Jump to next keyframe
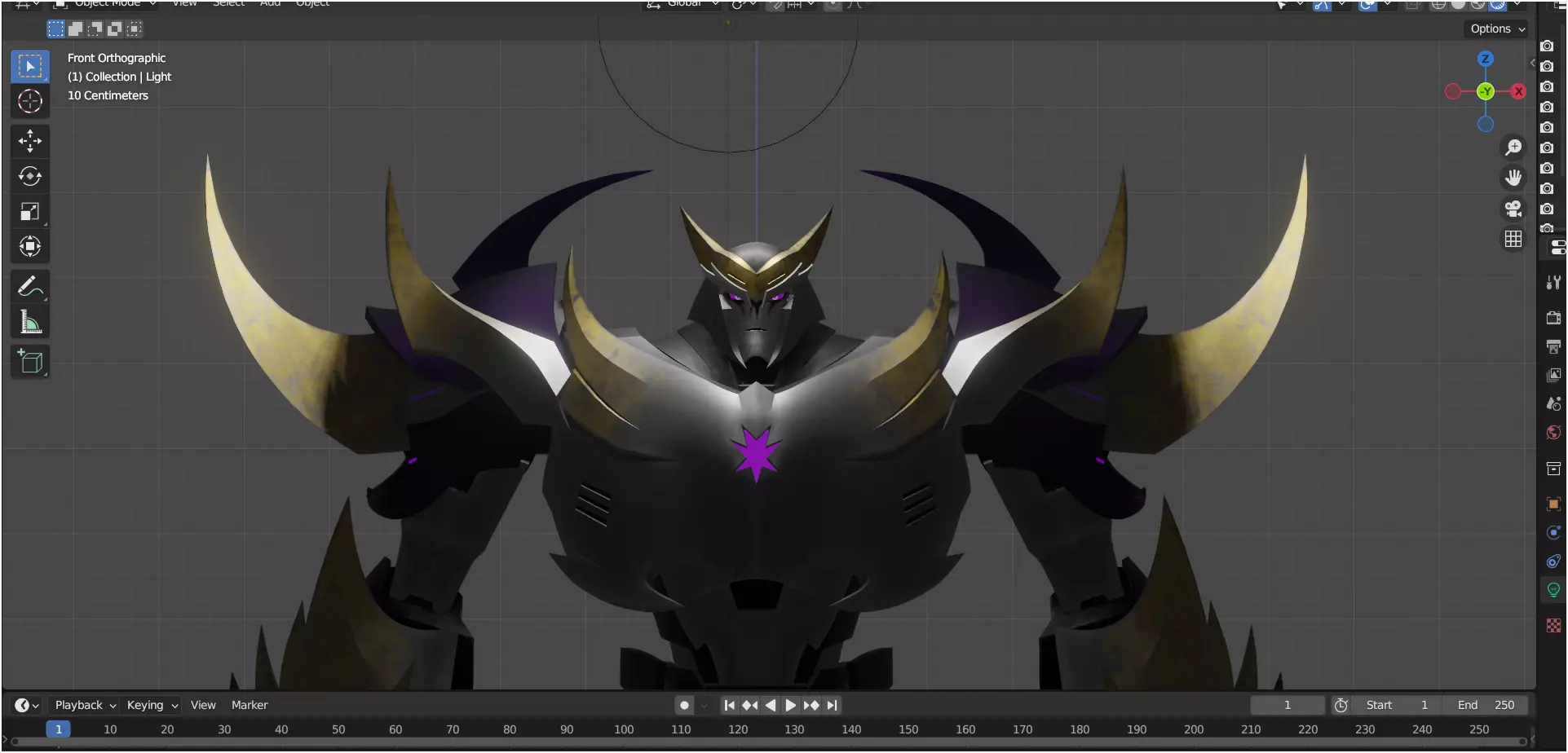This screenshot has height=753, width=1568. pos(811,706)
